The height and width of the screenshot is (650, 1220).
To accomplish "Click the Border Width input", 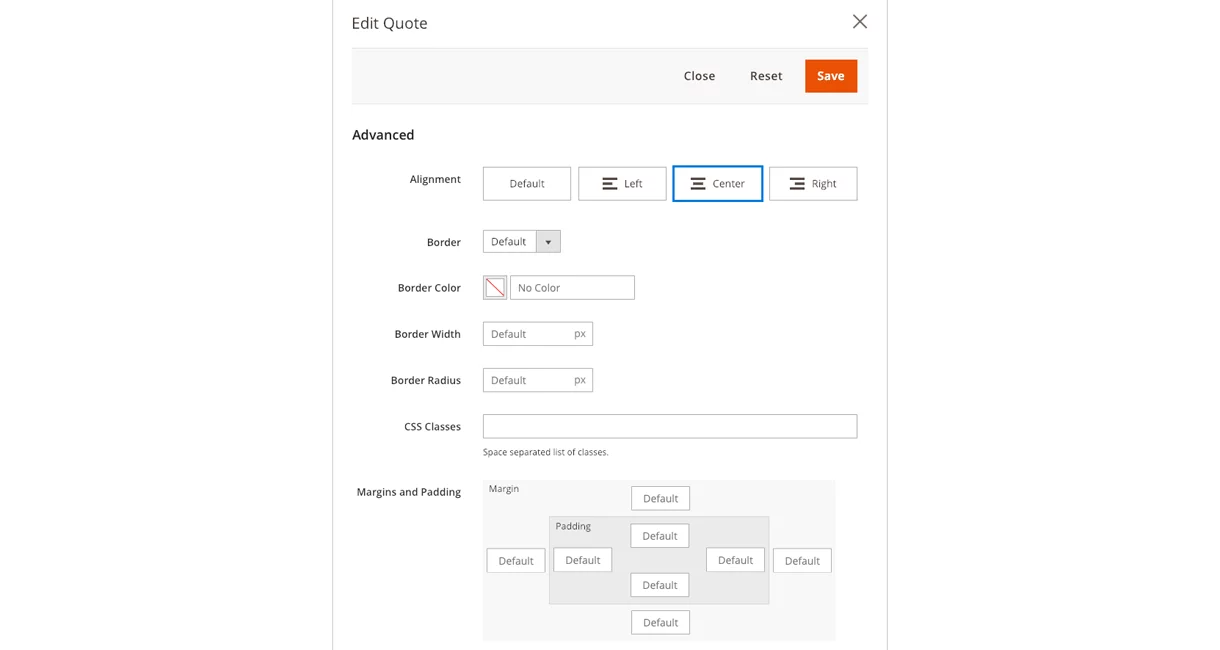I will (x=538, y=334).
